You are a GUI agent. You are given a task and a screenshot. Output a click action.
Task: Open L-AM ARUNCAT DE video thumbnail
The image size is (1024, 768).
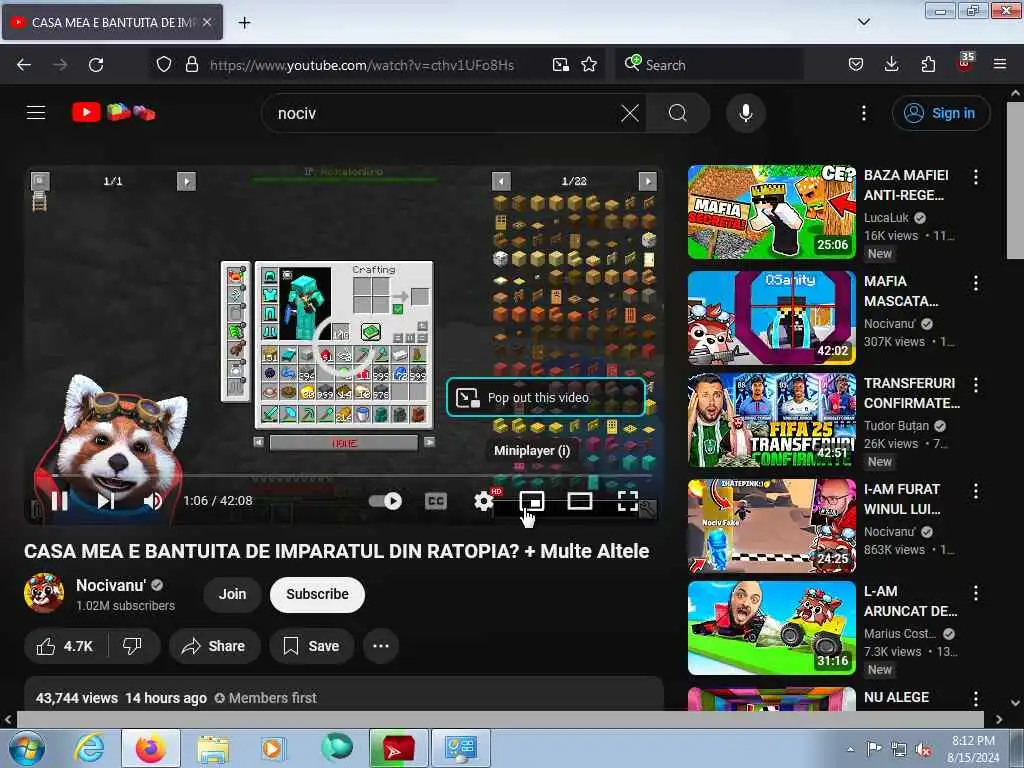tap(771, 628)
